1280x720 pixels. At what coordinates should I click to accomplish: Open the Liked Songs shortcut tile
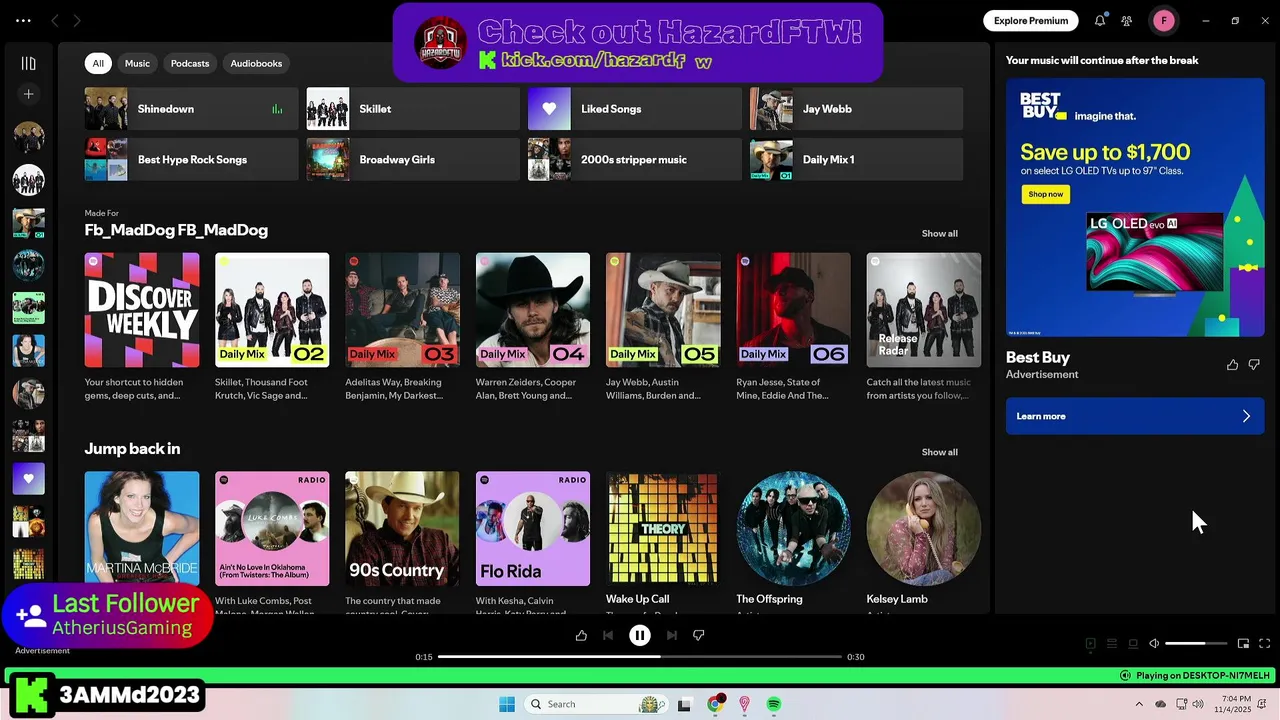(635, 109)
